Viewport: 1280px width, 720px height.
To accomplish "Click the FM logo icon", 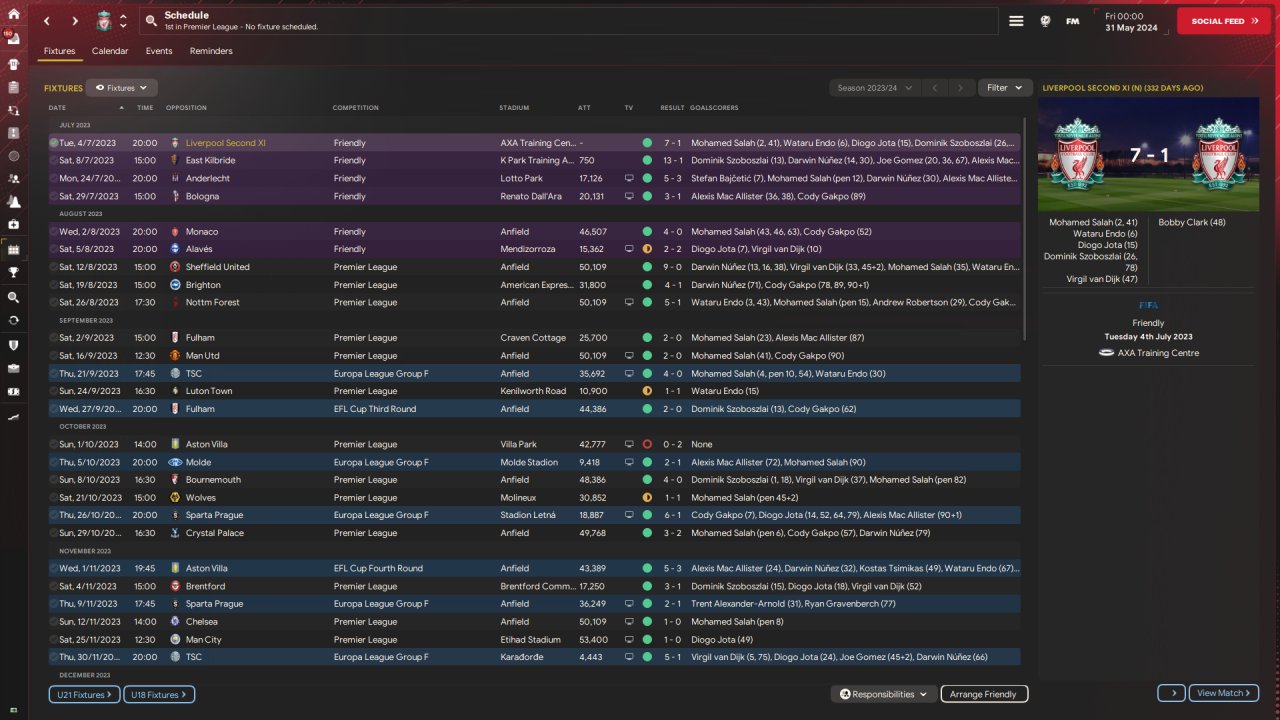I will pos(1073,21).
